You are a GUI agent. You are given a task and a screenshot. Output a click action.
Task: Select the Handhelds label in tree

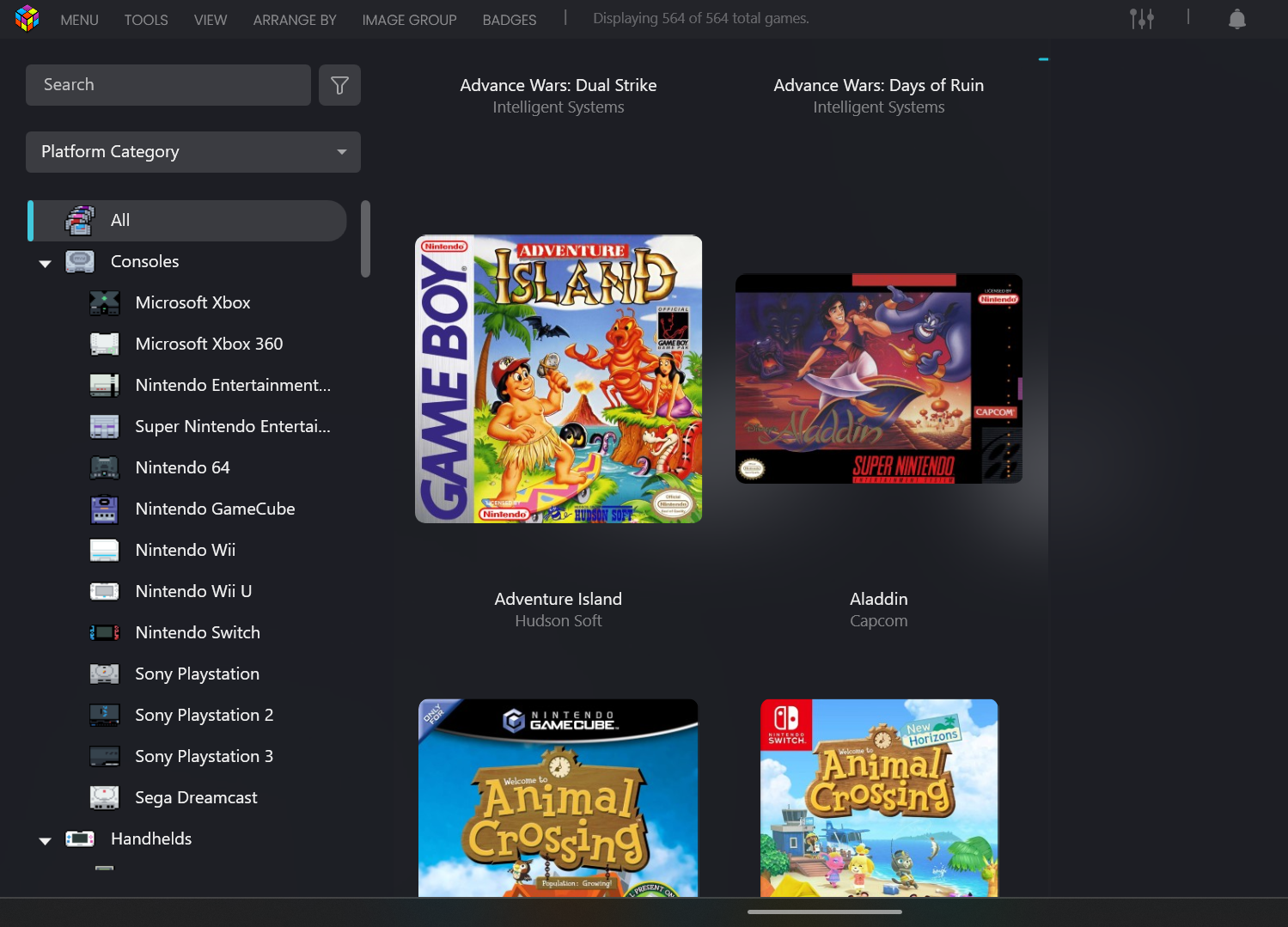(x=151, y=839)
